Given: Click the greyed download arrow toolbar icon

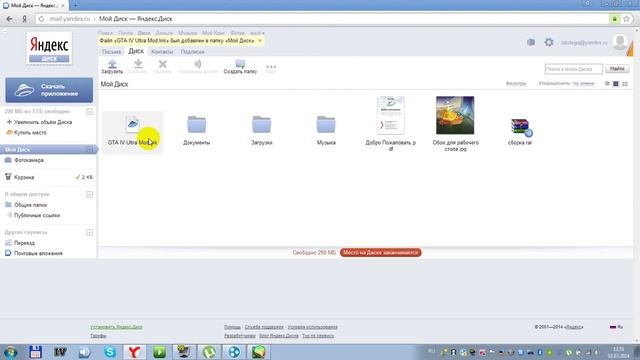Looking at the screenshot, I should pos(138,64).
